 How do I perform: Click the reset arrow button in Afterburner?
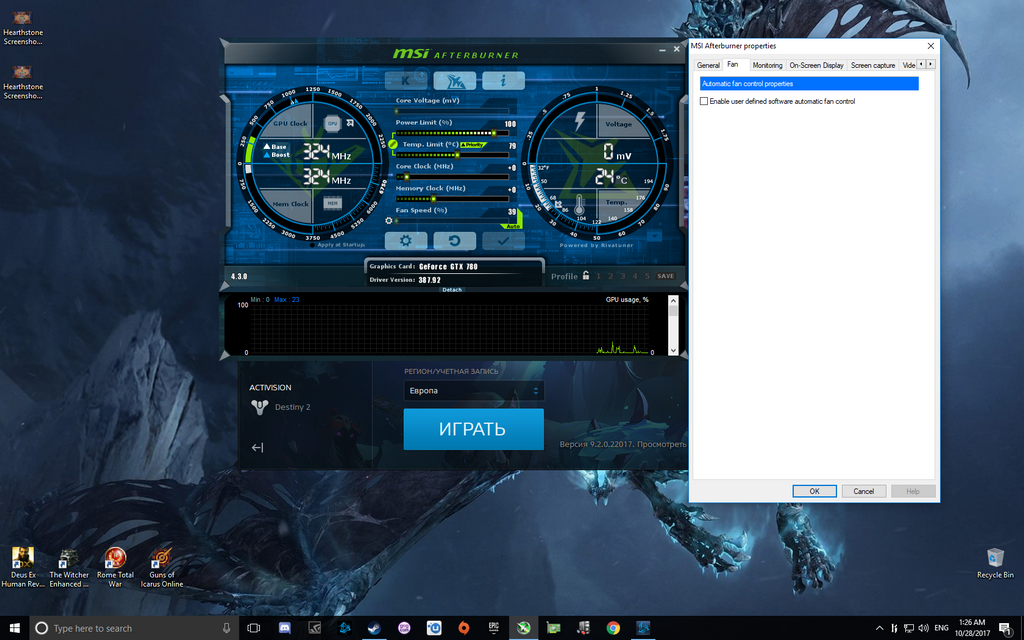coord(455,240)
